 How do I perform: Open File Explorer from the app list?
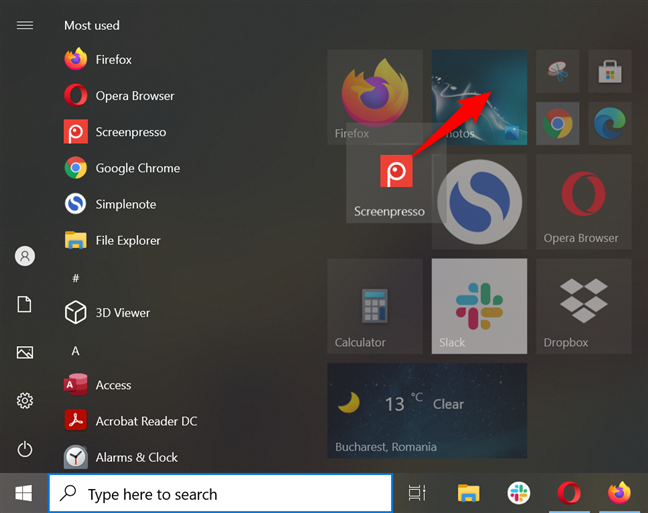point(112,240)
